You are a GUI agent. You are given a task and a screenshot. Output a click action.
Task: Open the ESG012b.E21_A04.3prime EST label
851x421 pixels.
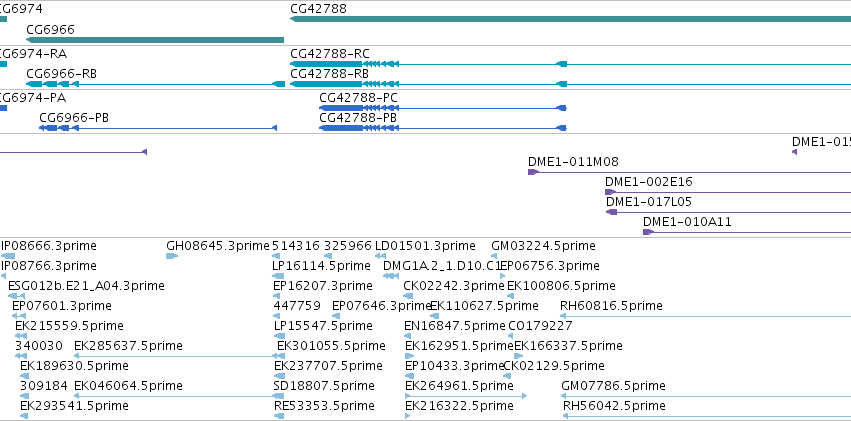point(86,285)
